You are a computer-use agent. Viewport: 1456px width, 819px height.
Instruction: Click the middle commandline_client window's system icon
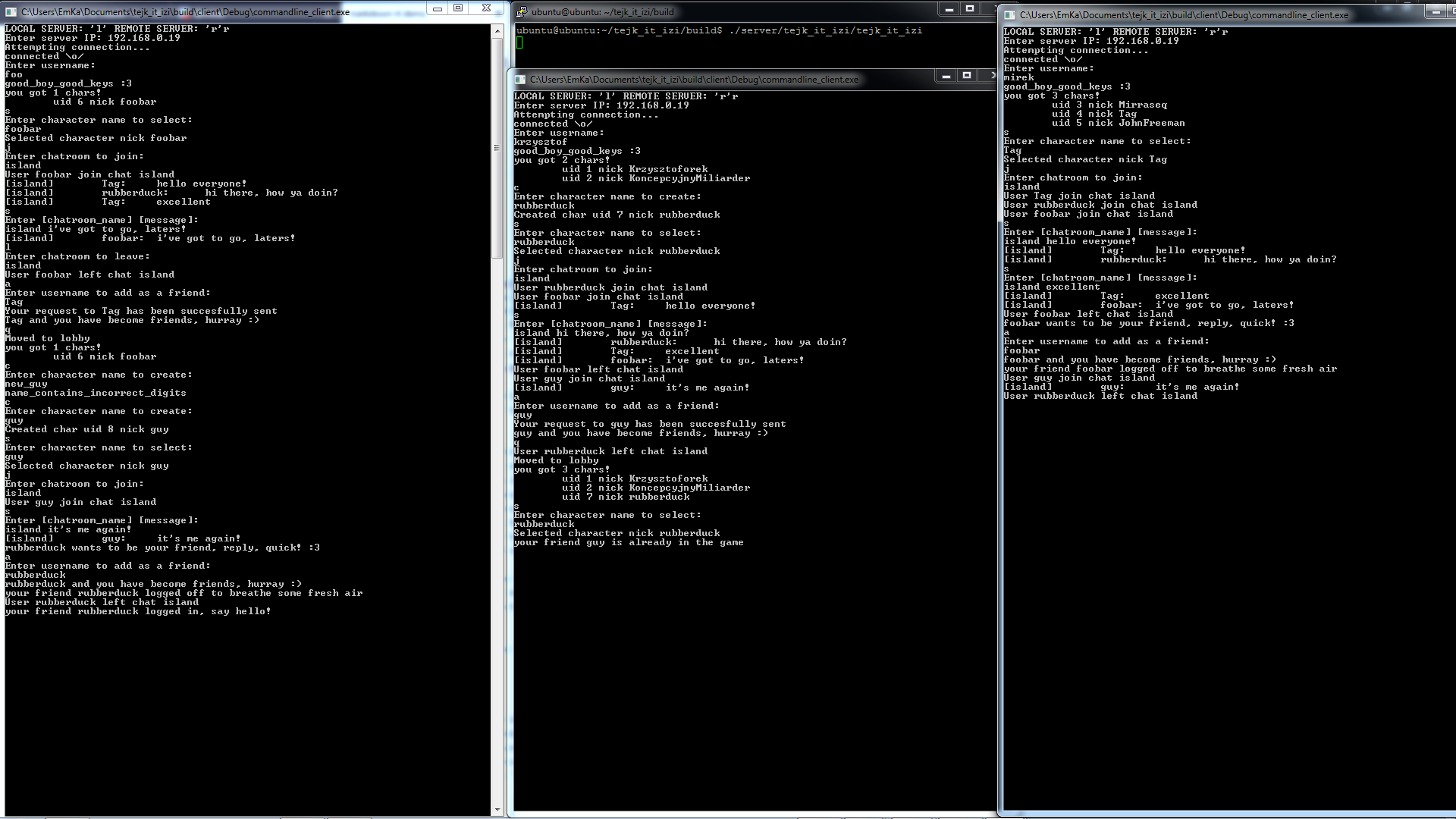pyautogui.click(x=520, y=80)
